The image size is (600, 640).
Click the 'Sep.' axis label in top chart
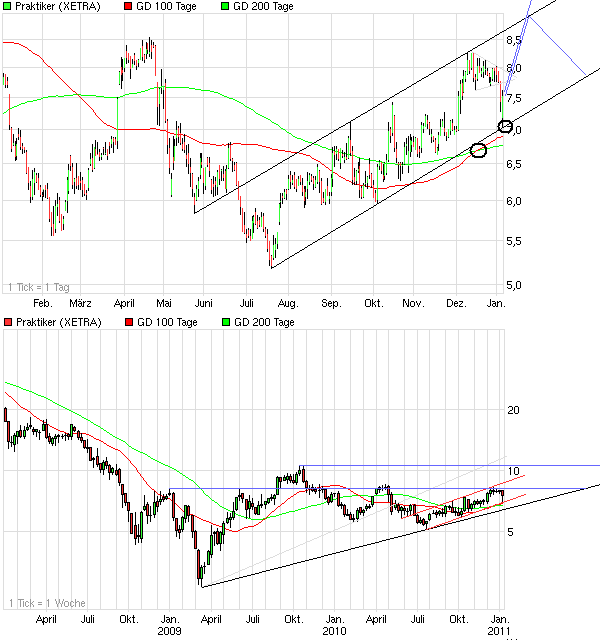click(x=331, y=304)
